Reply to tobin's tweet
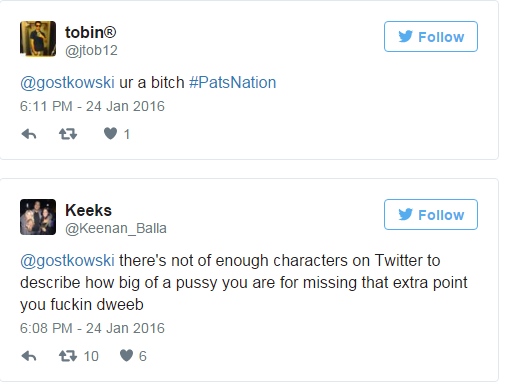Screen dimensions: 507x388 (29, 134)
